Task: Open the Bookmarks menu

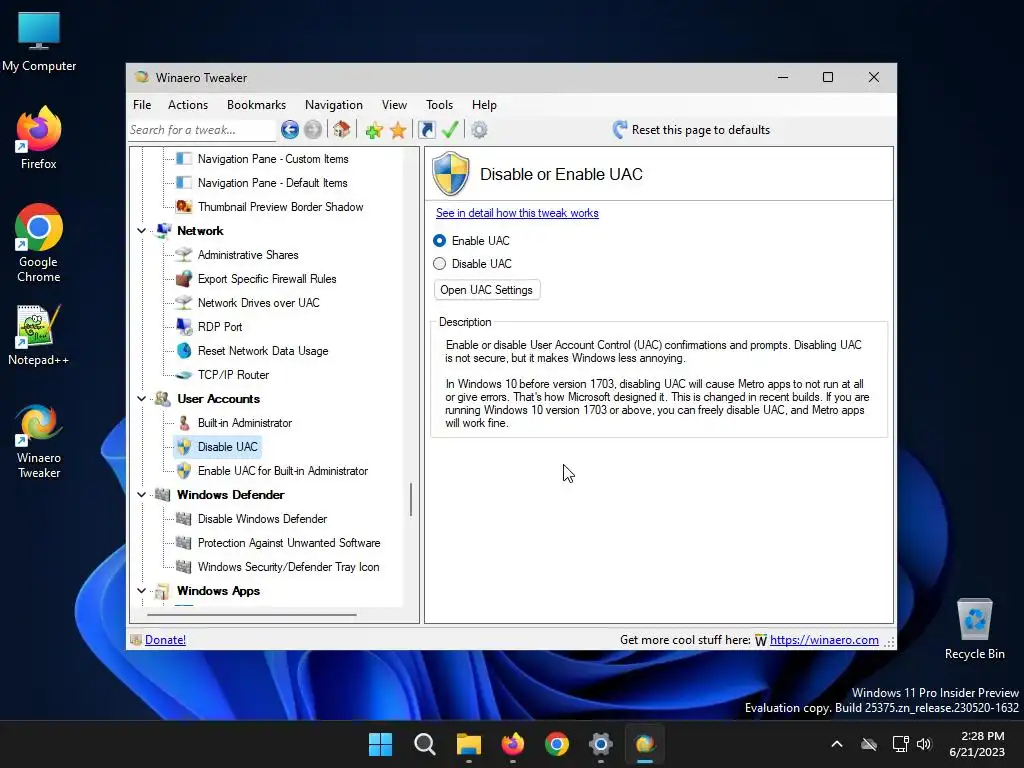Action: pos(256,104)
